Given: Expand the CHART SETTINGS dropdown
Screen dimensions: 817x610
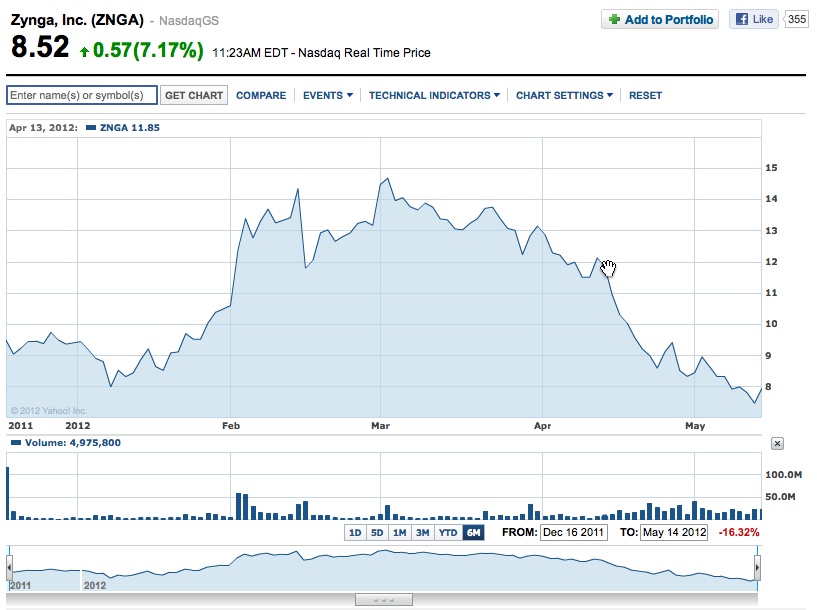Looking at the screenshot, I should coord(564,95).
